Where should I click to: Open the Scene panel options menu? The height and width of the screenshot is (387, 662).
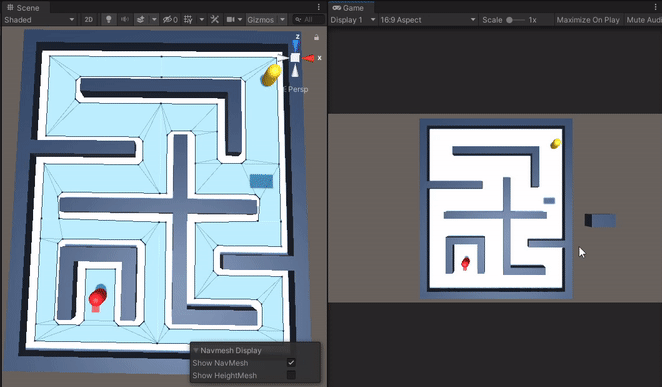[319, 7]
